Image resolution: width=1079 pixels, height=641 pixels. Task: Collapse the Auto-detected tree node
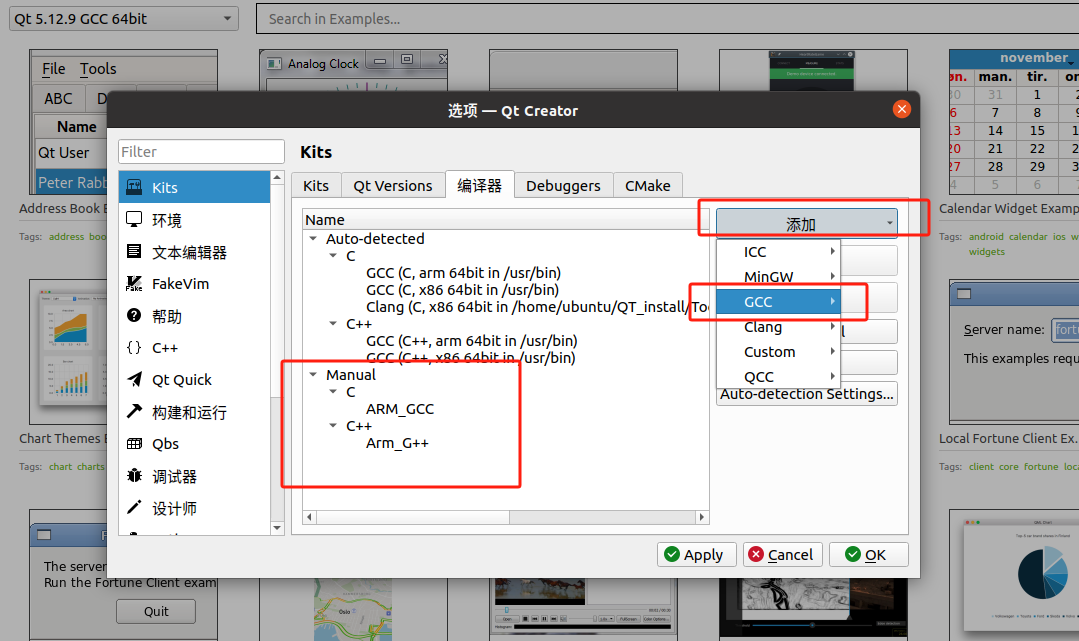[314, 239]
